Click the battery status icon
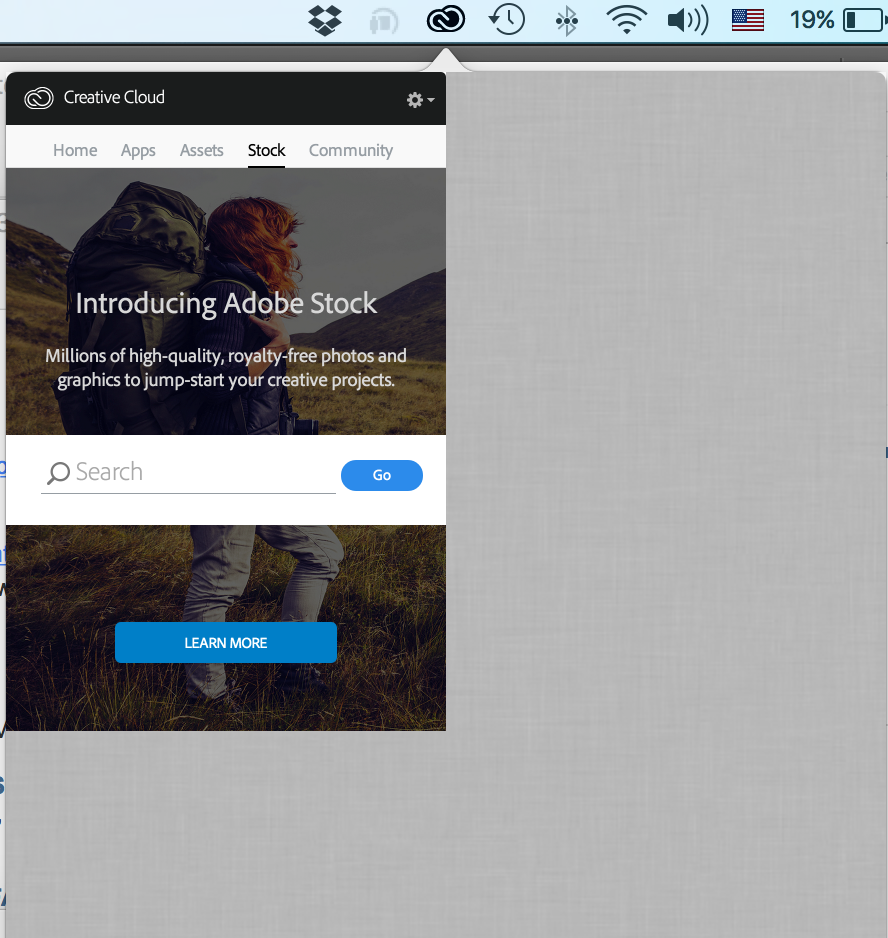This screenshot has height=938, width=888. (x=865, y=20)
